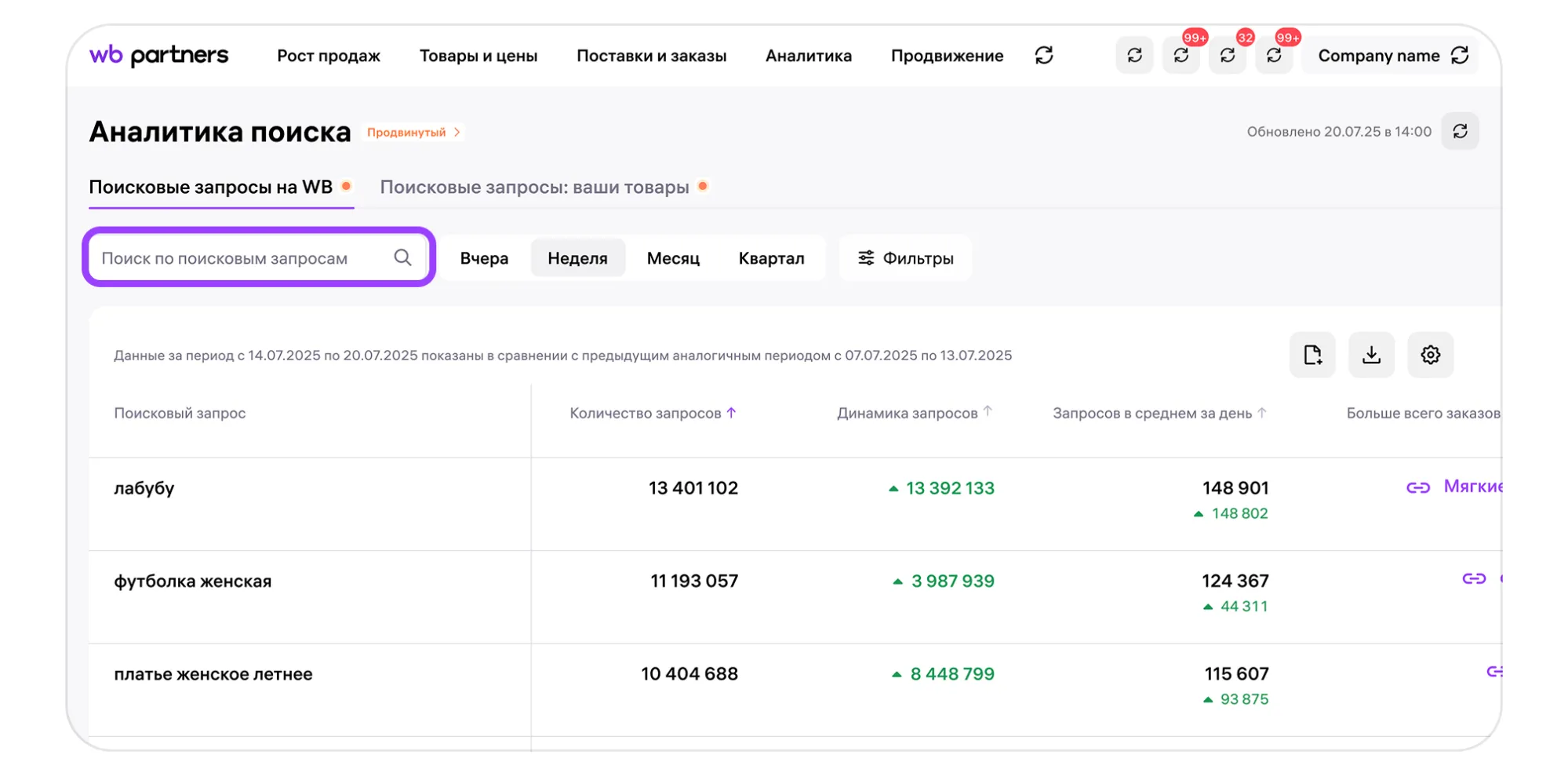
Task: Click the wb partners logo
Action: click(158, 56)
